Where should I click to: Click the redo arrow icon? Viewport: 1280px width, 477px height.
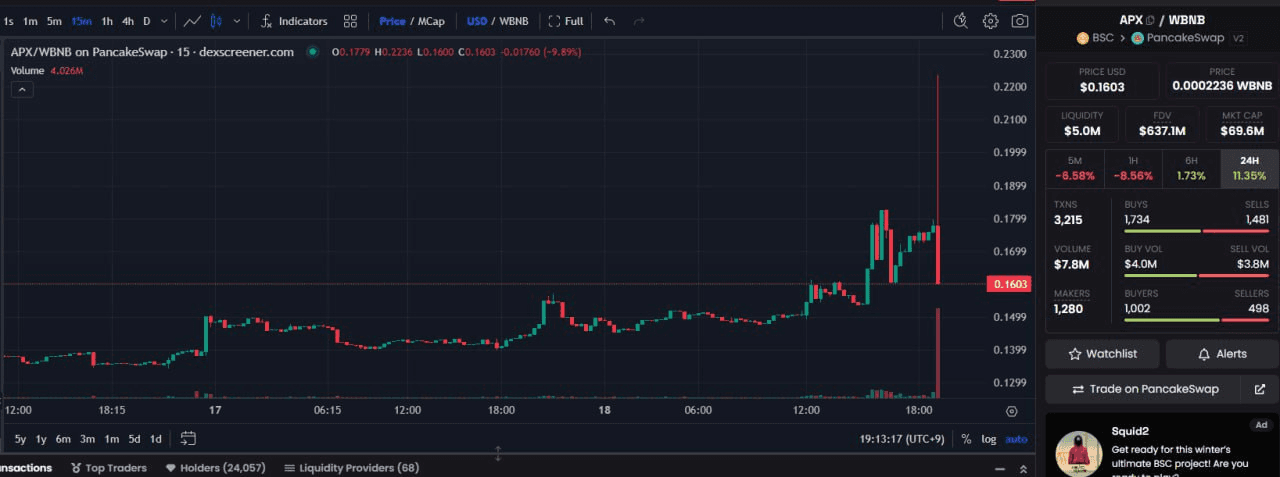tap(639, 21)
